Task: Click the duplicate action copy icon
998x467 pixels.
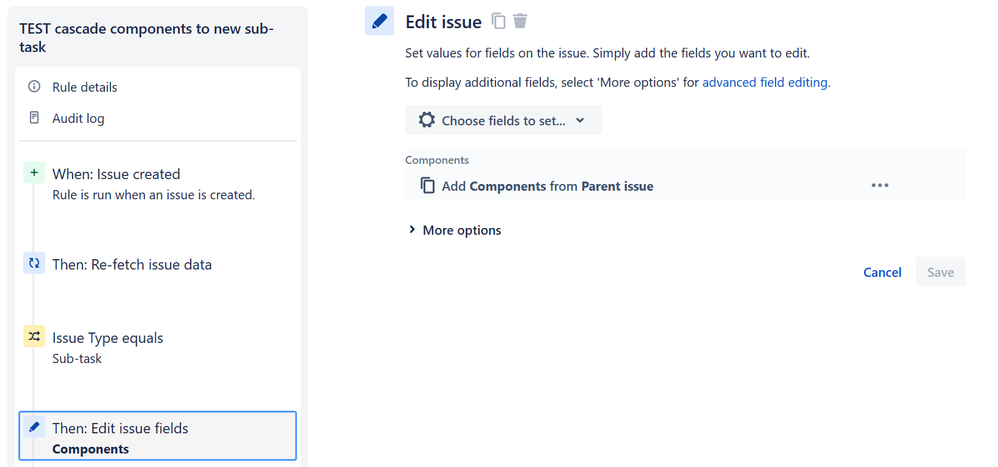Action: (499, 21)
